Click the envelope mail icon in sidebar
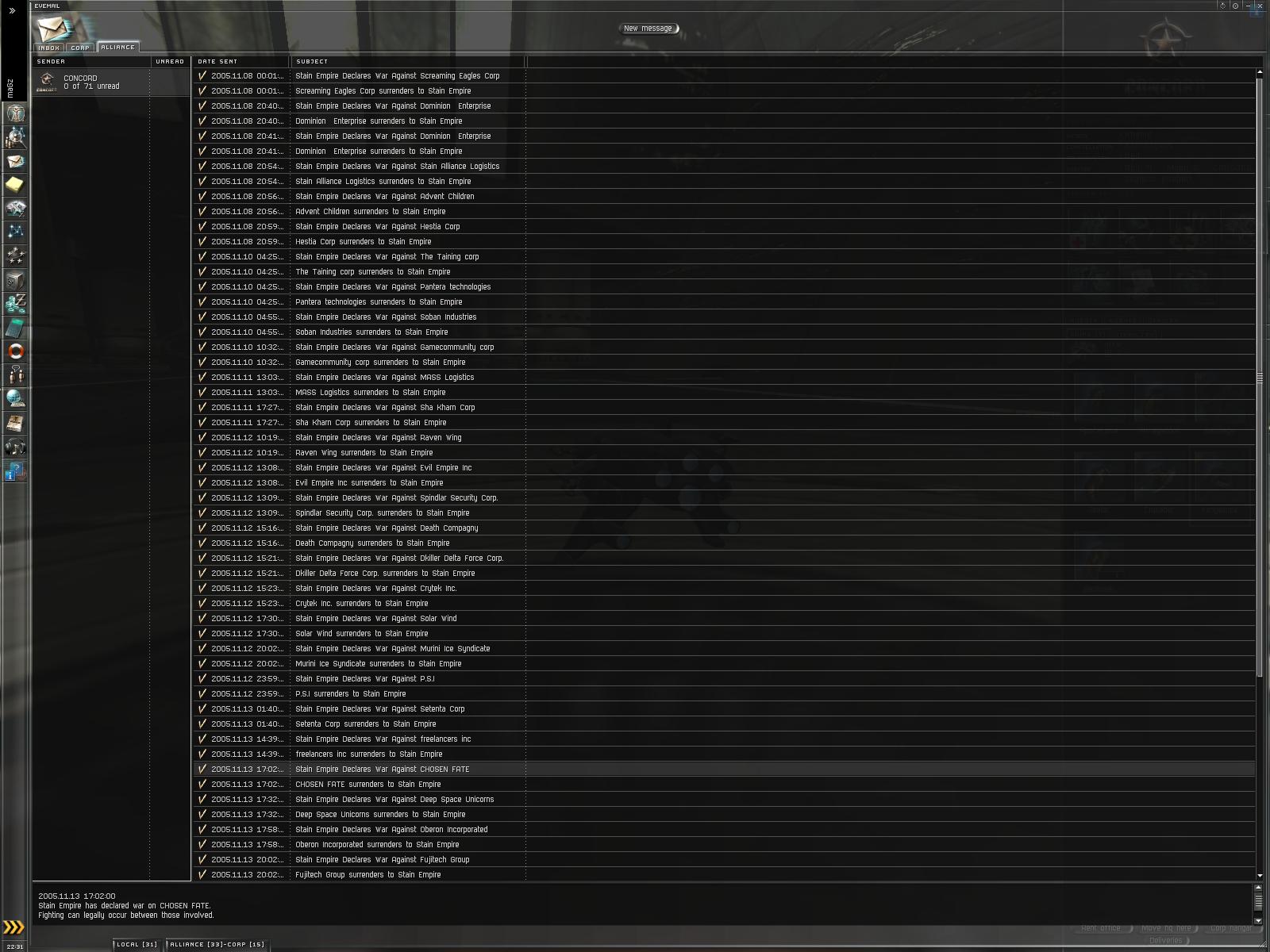The height and width of the screenshot is (952, 1270). click(x=15, y=161)
